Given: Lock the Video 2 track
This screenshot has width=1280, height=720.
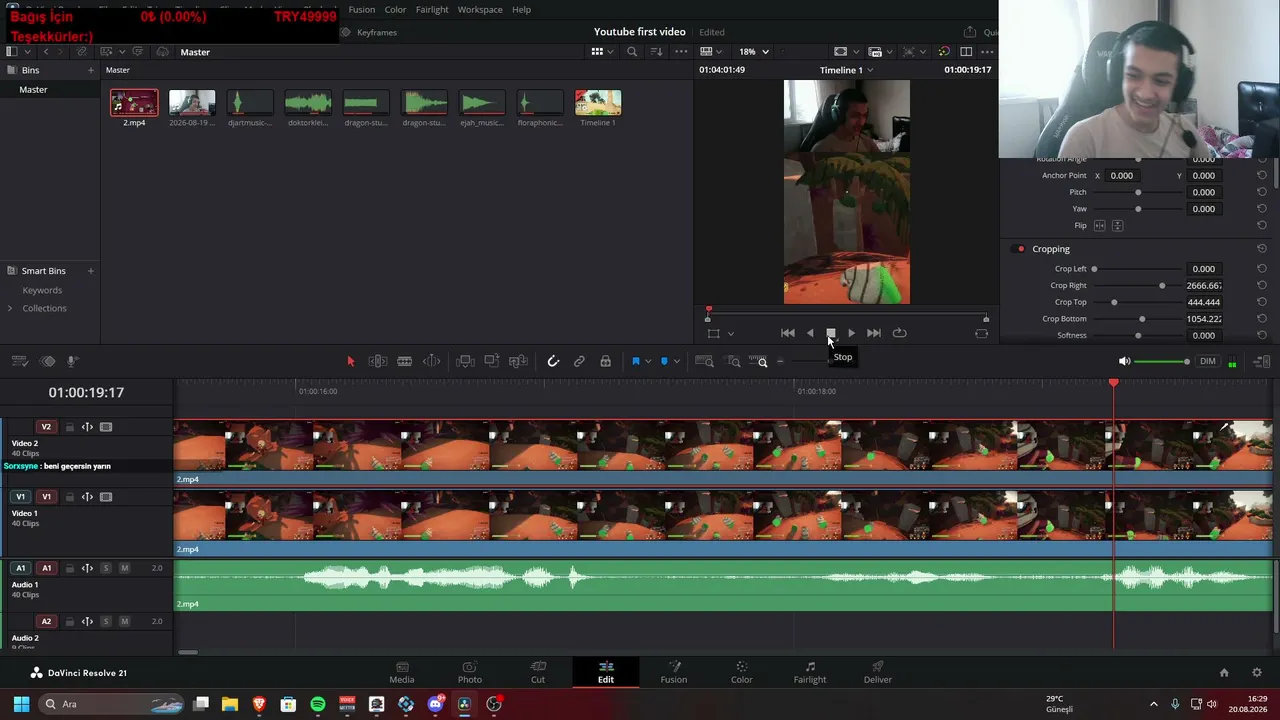Looking at the screenshot, I should coord(70,427).
